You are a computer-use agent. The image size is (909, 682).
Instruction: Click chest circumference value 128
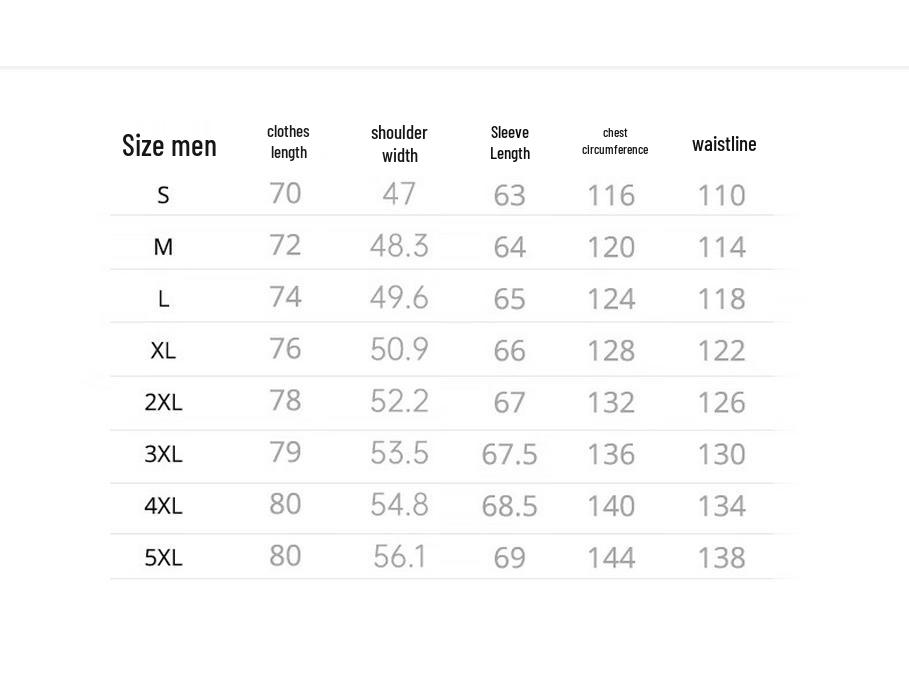[x=611, y=351]
